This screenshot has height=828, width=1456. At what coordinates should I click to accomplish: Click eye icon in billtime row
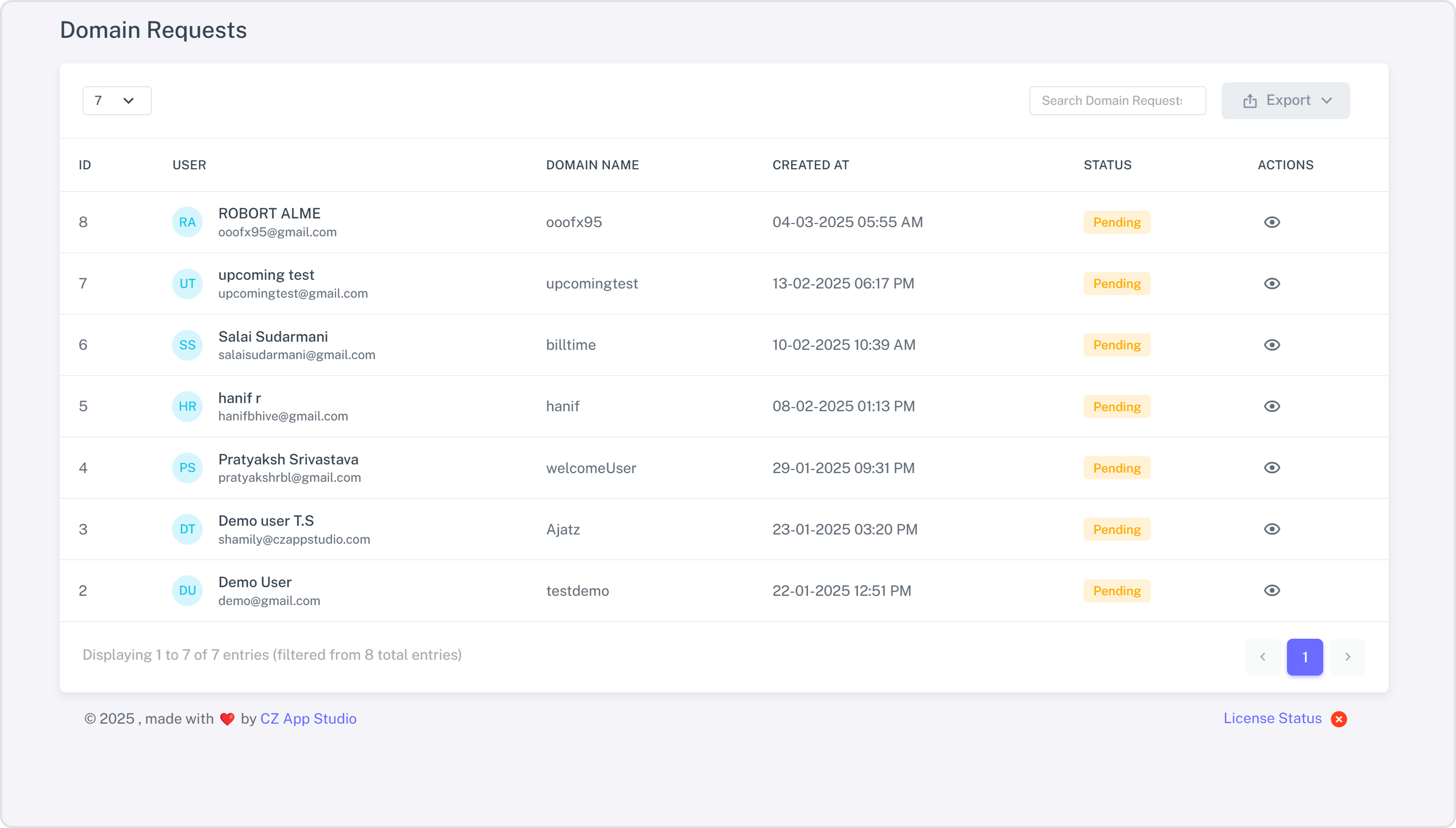[1272, 345]
